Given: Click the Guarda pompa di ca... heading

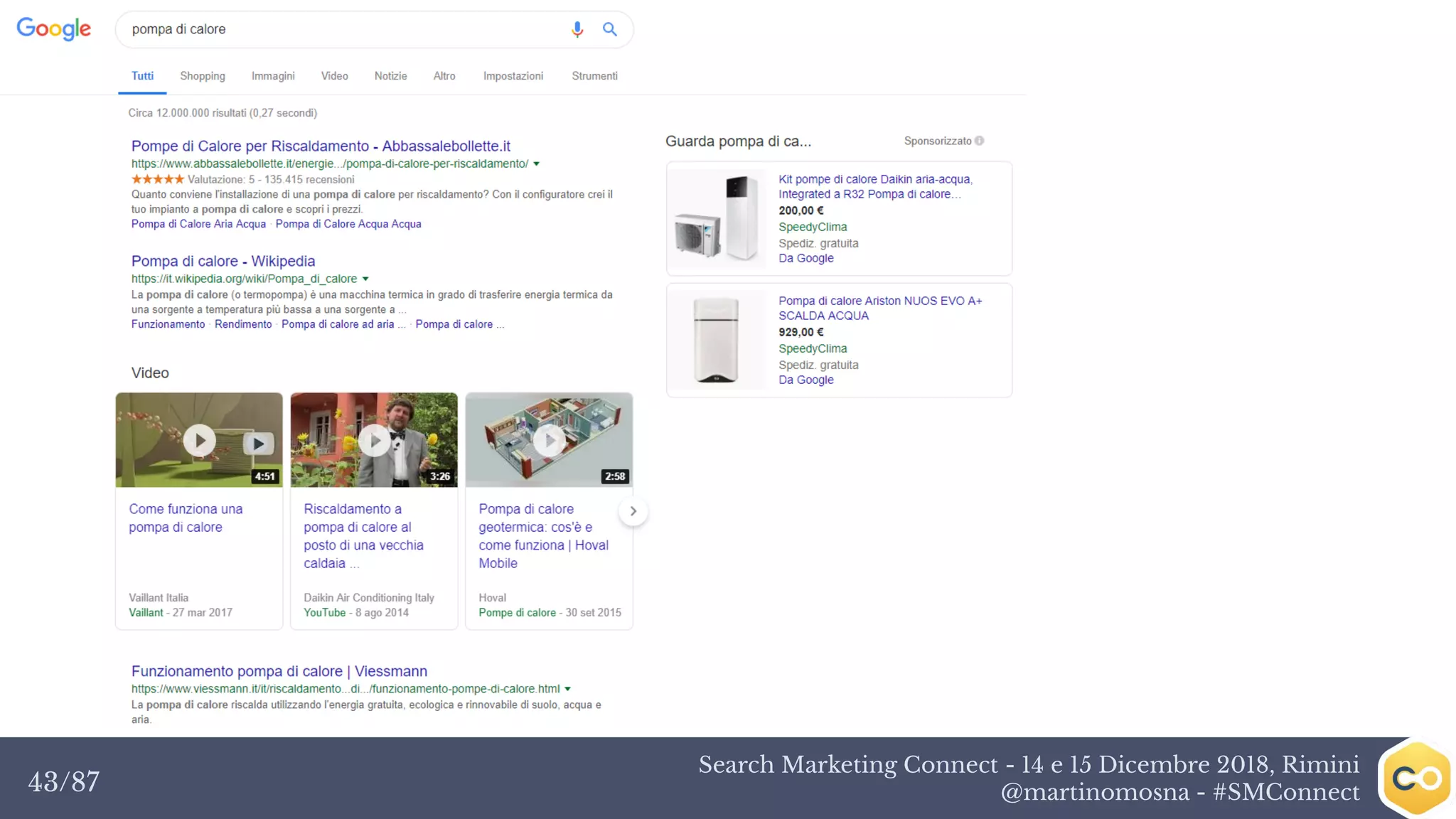Looking at the screenshot, I should 738,141.
